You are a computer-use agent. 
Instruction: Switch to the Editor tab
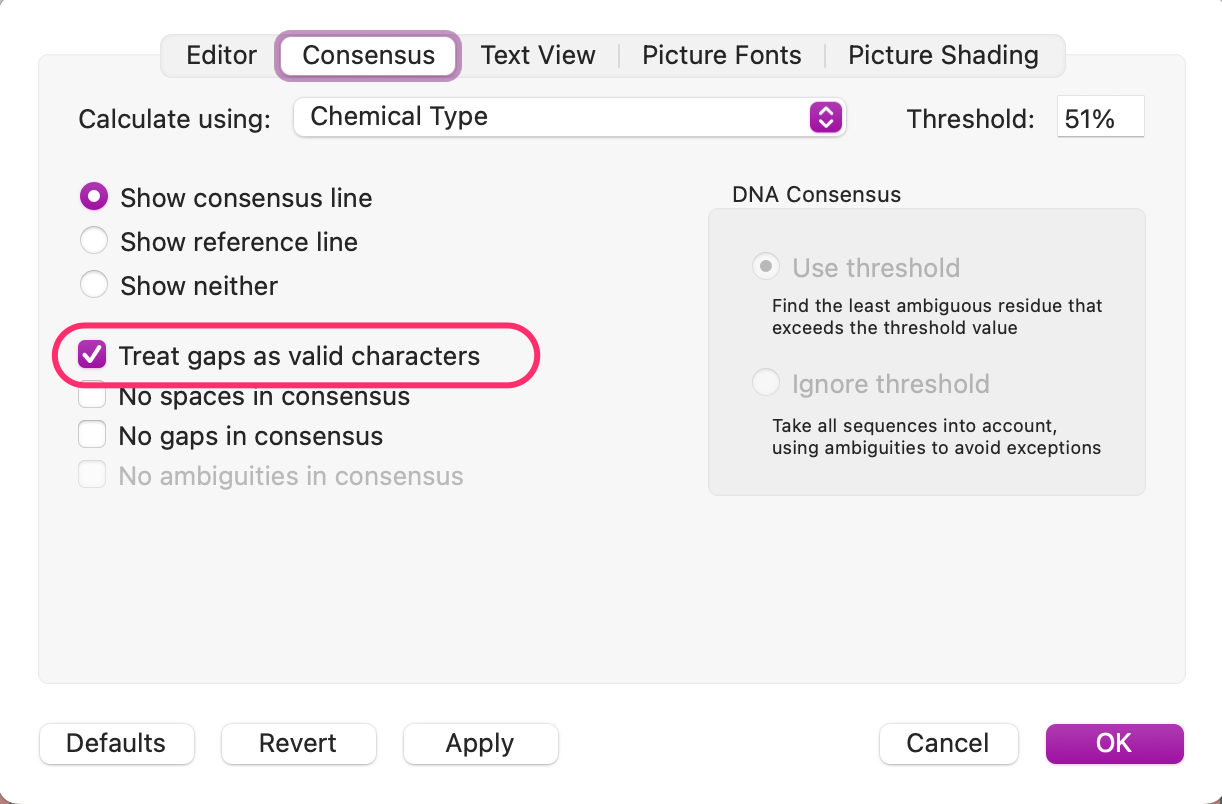pos(221,55)
